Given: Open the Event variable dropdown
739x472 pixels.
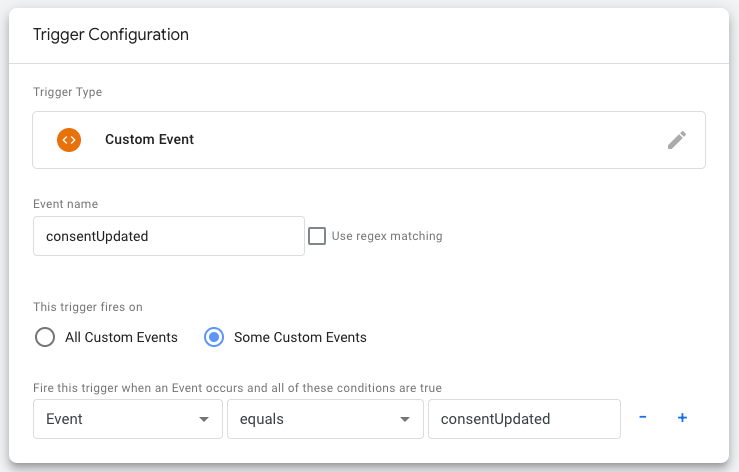Looking at the screenshot, I should [127, 419].
